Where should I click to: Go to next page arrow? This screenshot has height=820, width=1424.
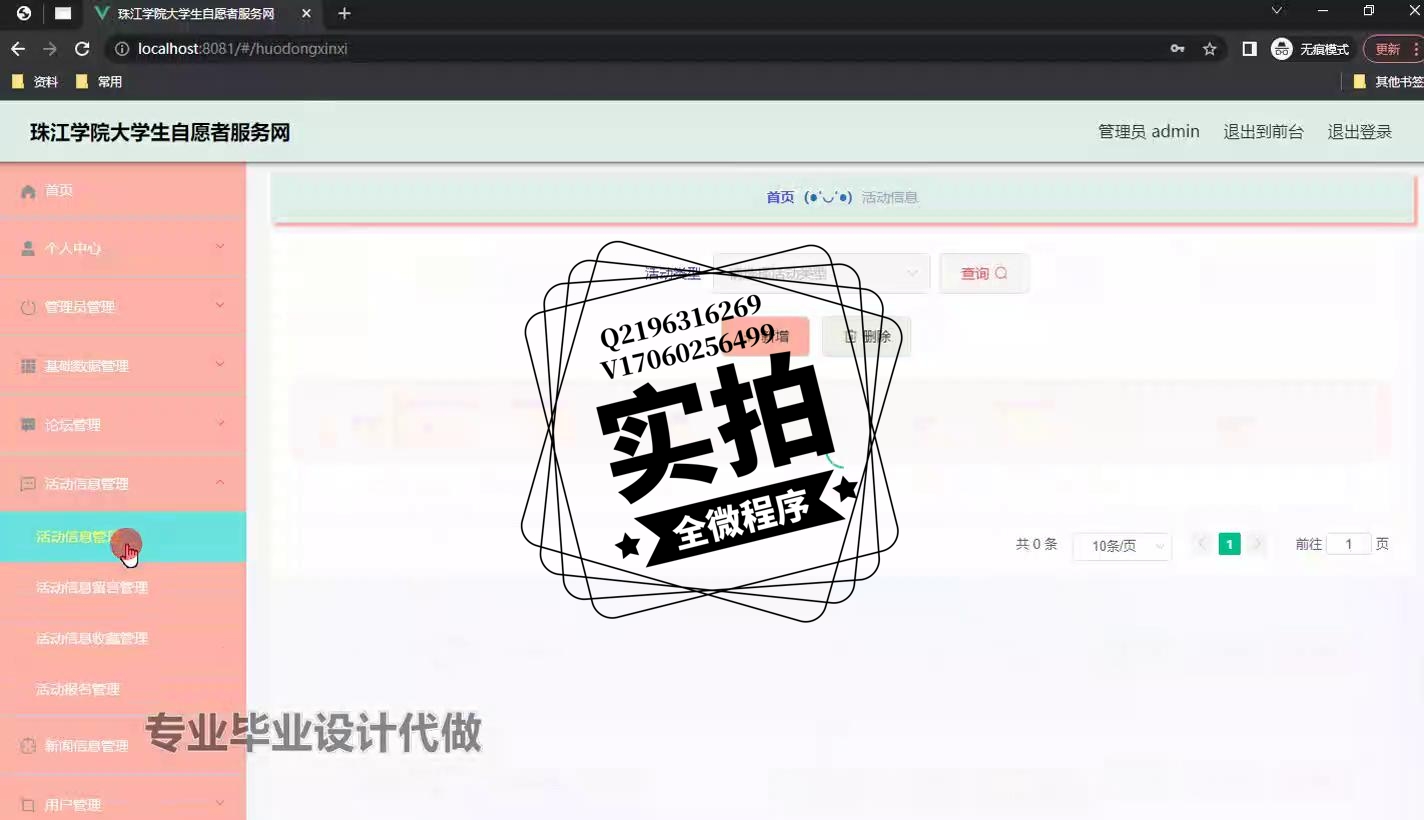1258,544
